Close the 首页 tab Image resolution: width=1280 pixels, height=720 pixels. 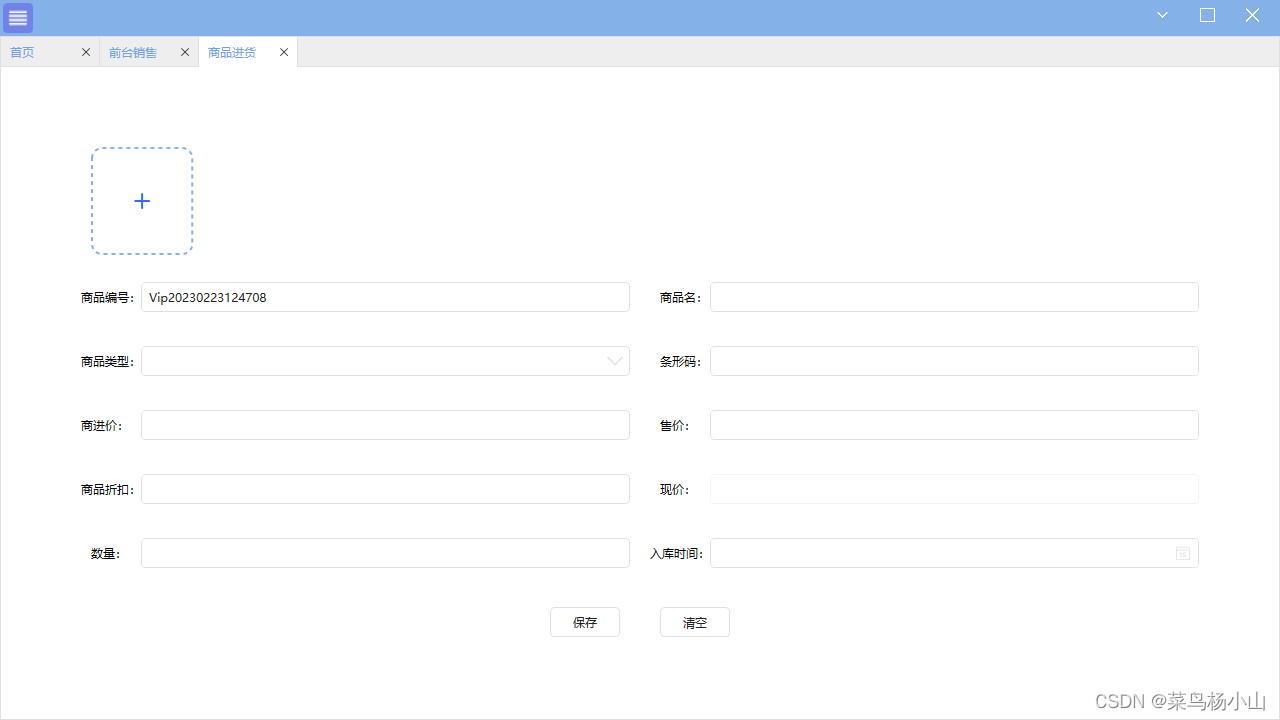86,52
